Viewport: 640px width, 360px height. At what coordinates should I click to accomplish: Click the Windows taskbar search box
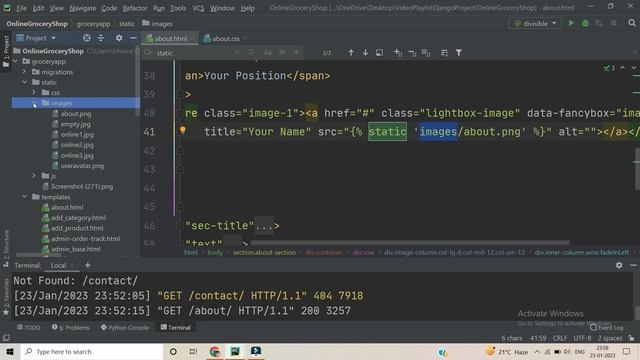coord(92,351)
